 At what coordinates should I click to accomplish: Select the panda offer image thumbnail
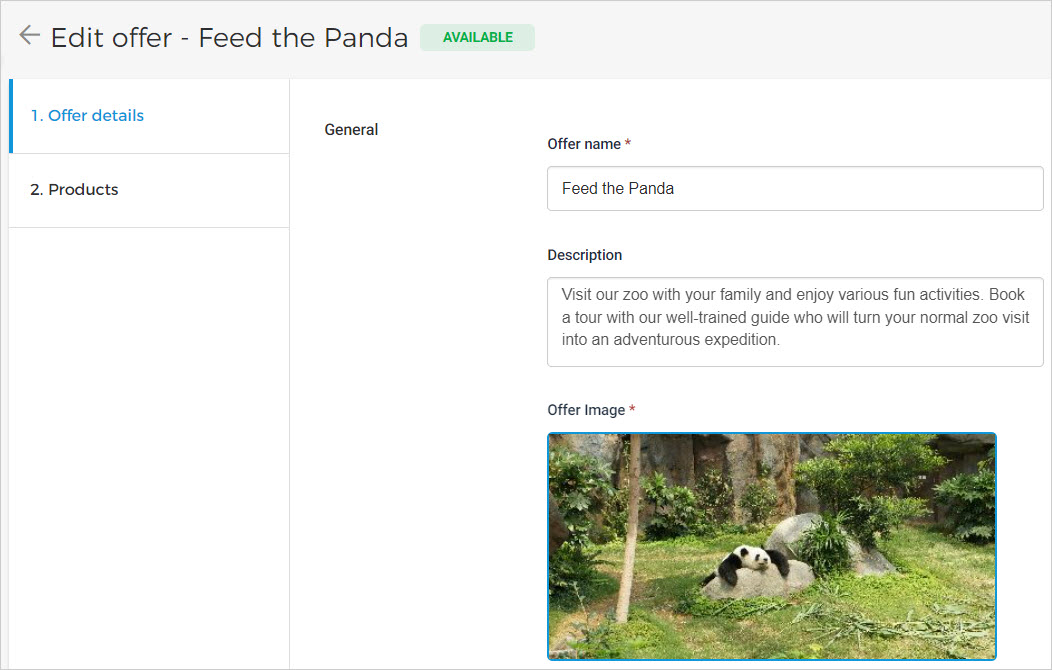(772, 547)
